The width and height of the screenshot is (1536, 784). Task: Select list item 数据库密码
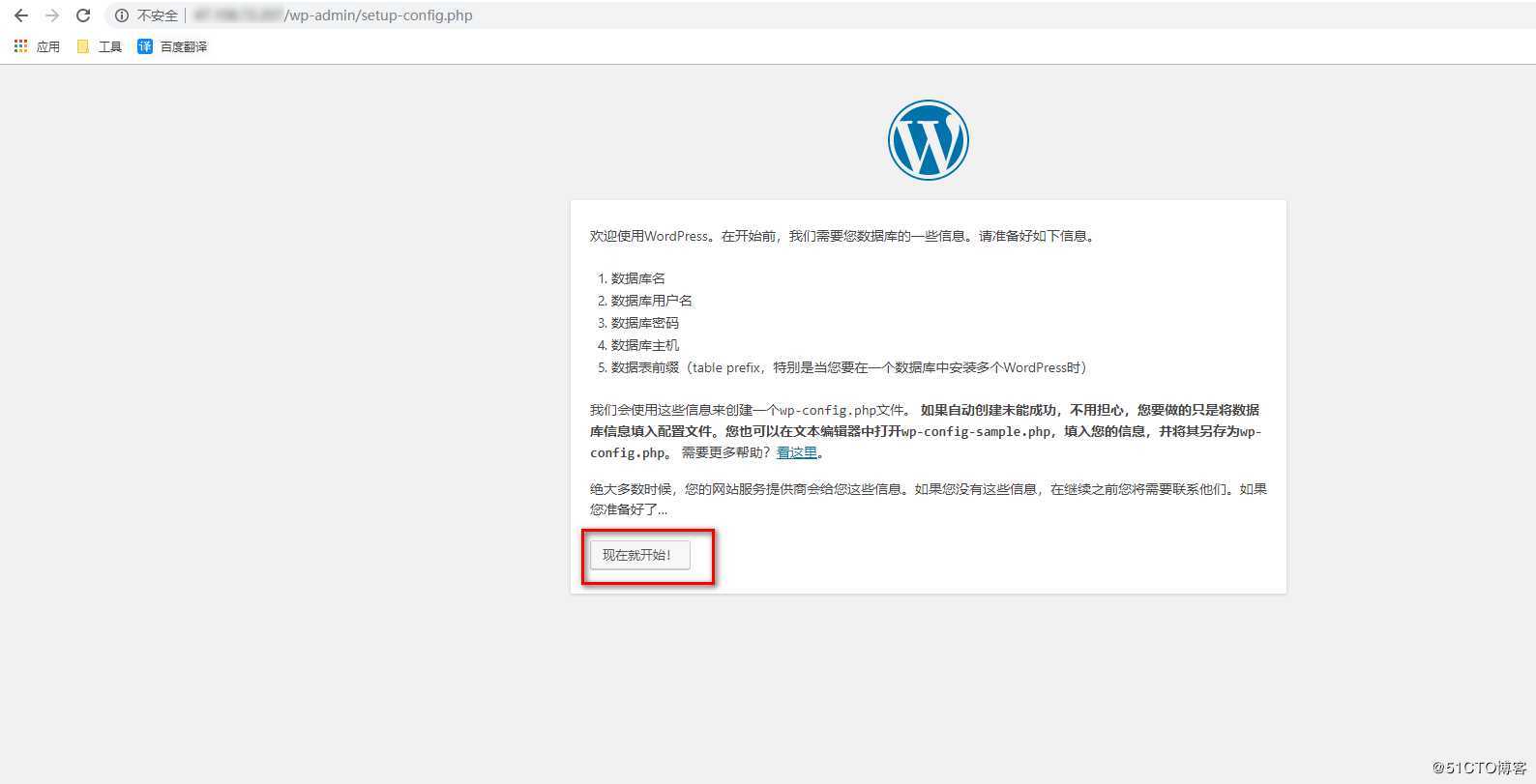click(644, 323)
